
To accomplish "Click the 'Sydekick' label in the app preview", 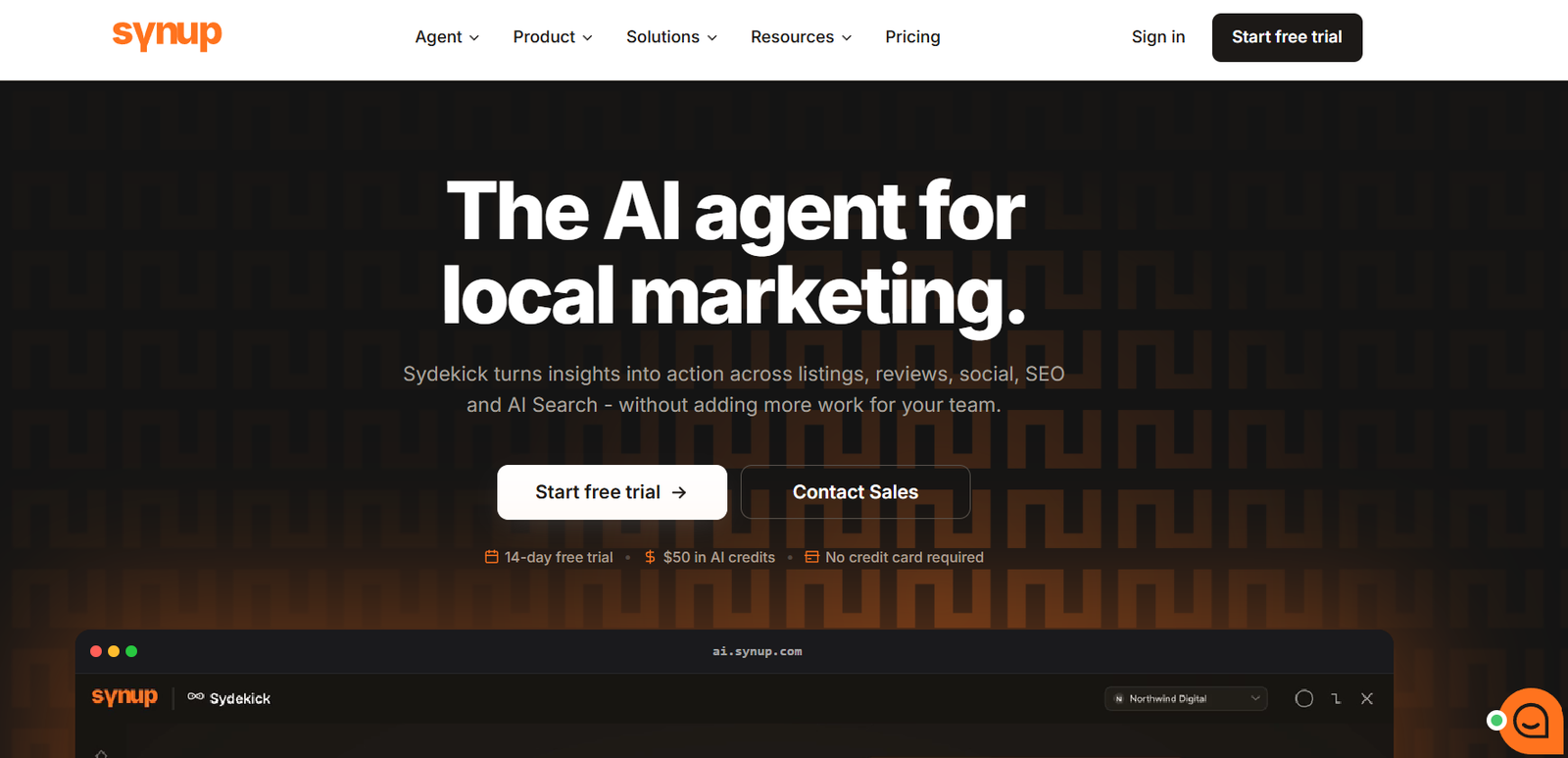I will coord(240,698).
